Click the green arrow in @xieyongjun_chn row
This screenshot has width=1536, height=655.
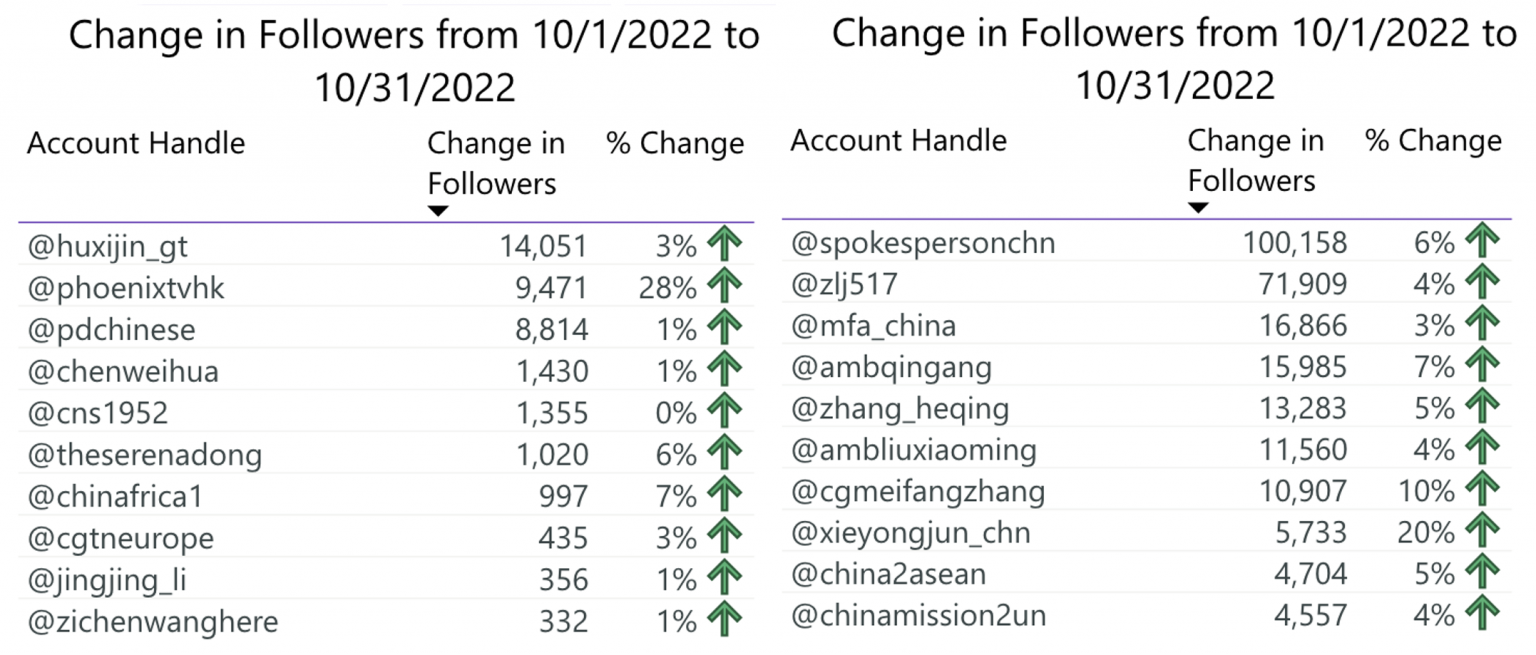tap(1482, 533)
